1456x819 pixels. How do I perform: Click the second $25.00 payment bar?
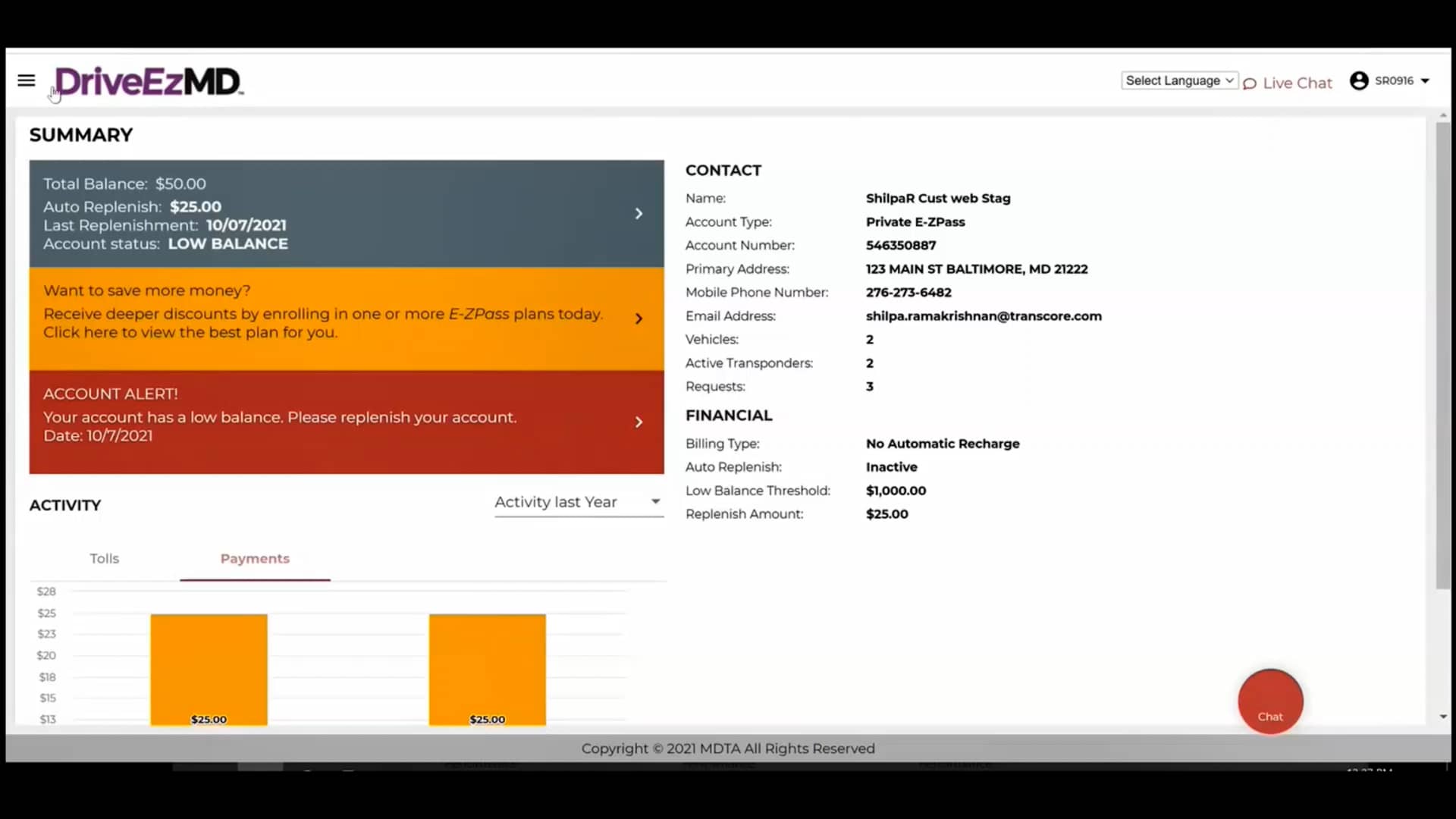[487, 670]
